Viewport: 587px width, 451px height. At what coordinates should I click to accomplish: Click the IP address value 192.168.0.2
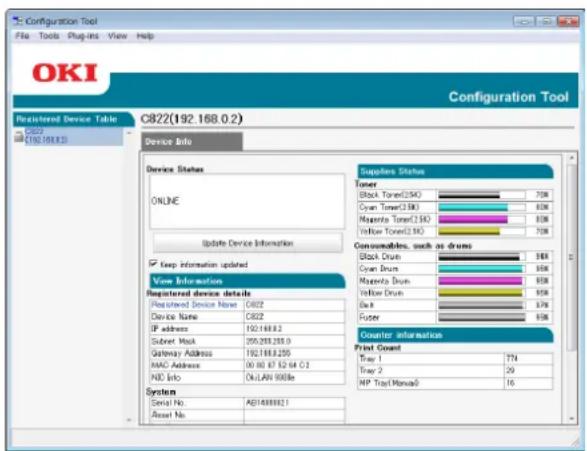264,329
